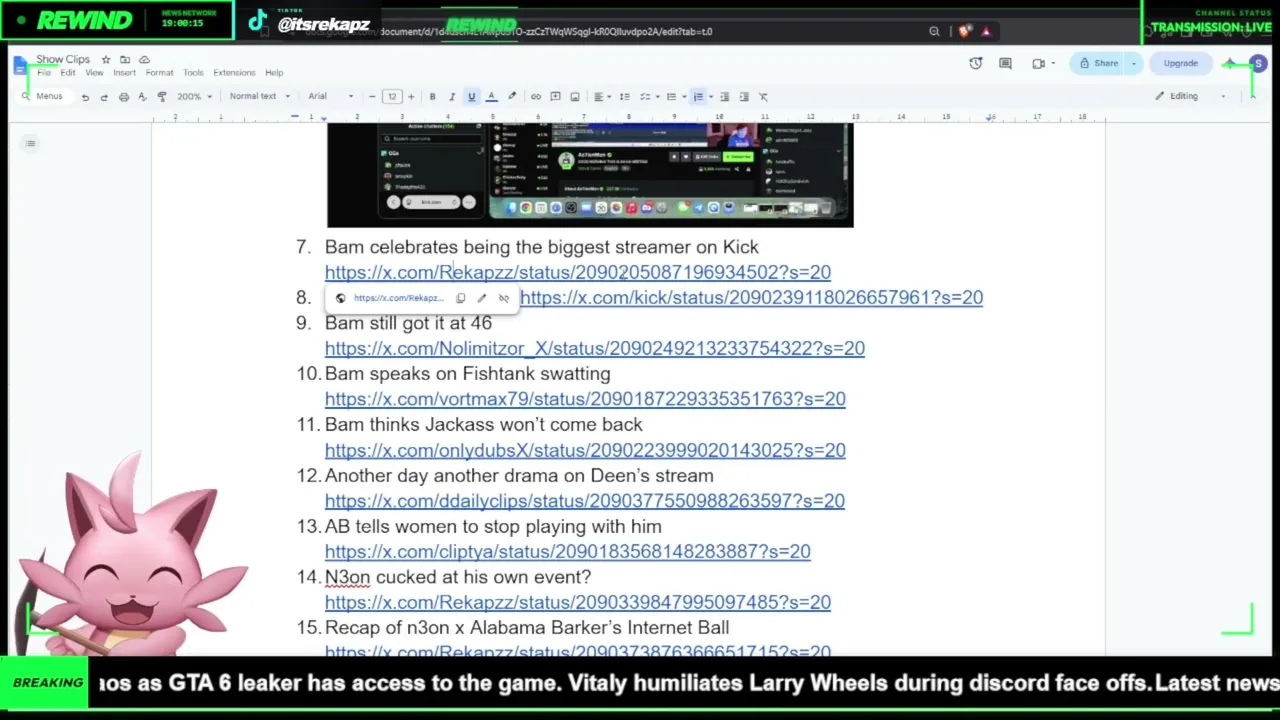Open the text color picker
1280x720 pixels.
click(x=491, y=97)
